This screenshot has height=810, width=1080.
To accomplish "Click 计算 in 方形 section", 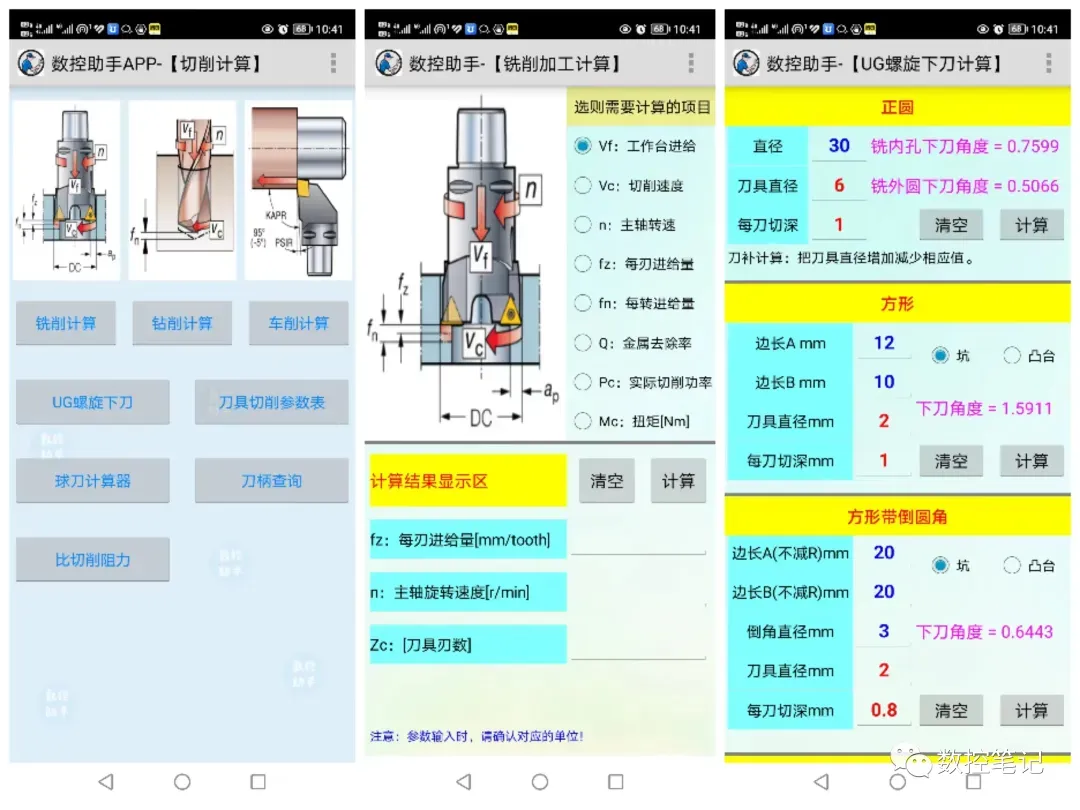I will 1032,461.
